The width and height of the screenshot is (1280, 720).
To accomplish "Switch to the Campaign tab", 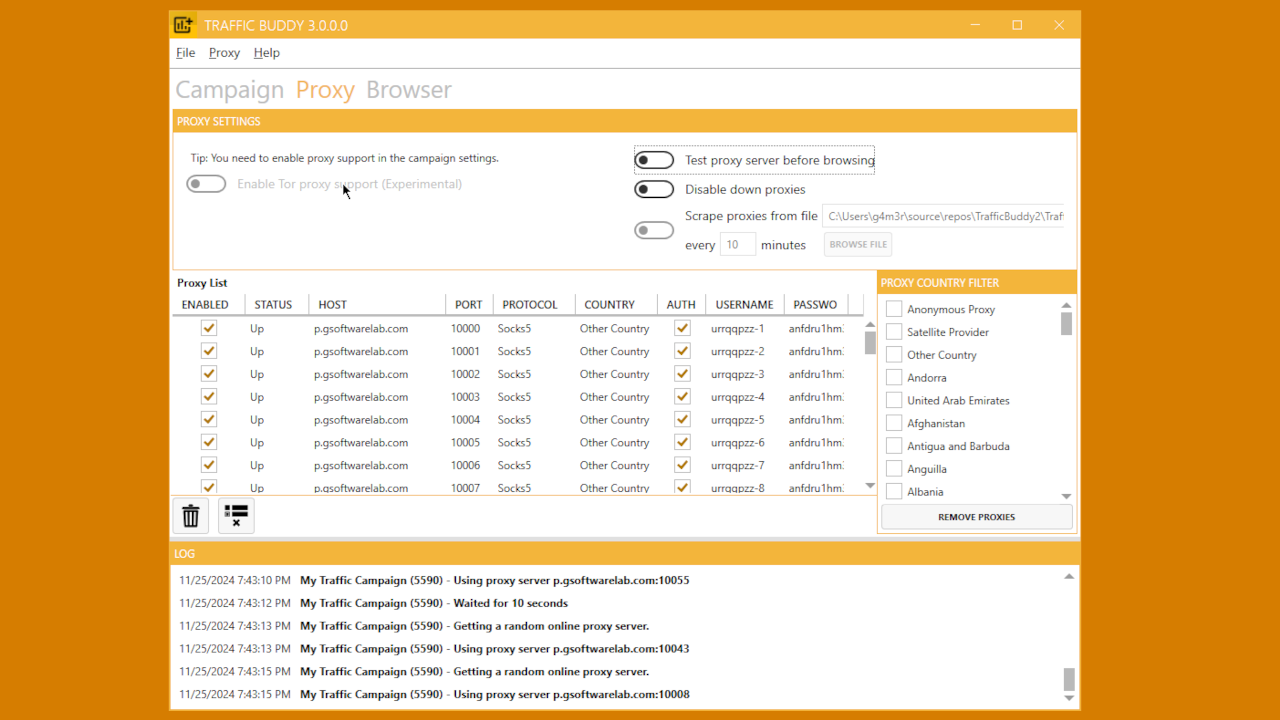I will coord(229,89).
